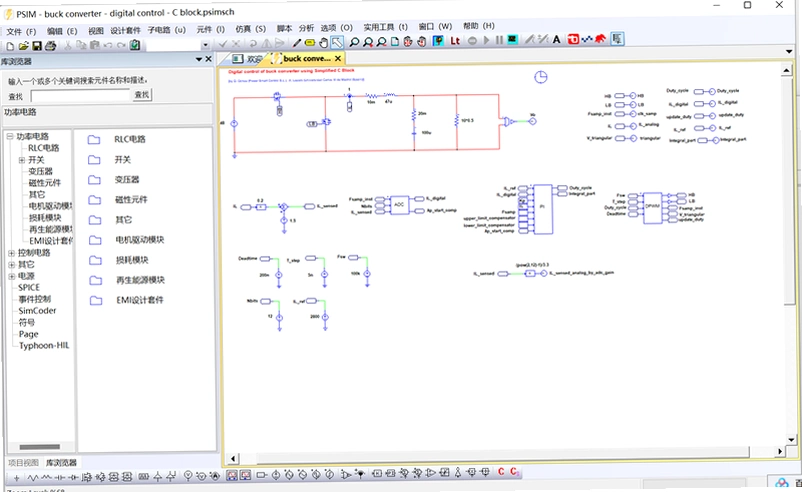Click the second red C block icon
The image size is (802, 492).
(x=514, y=472)
